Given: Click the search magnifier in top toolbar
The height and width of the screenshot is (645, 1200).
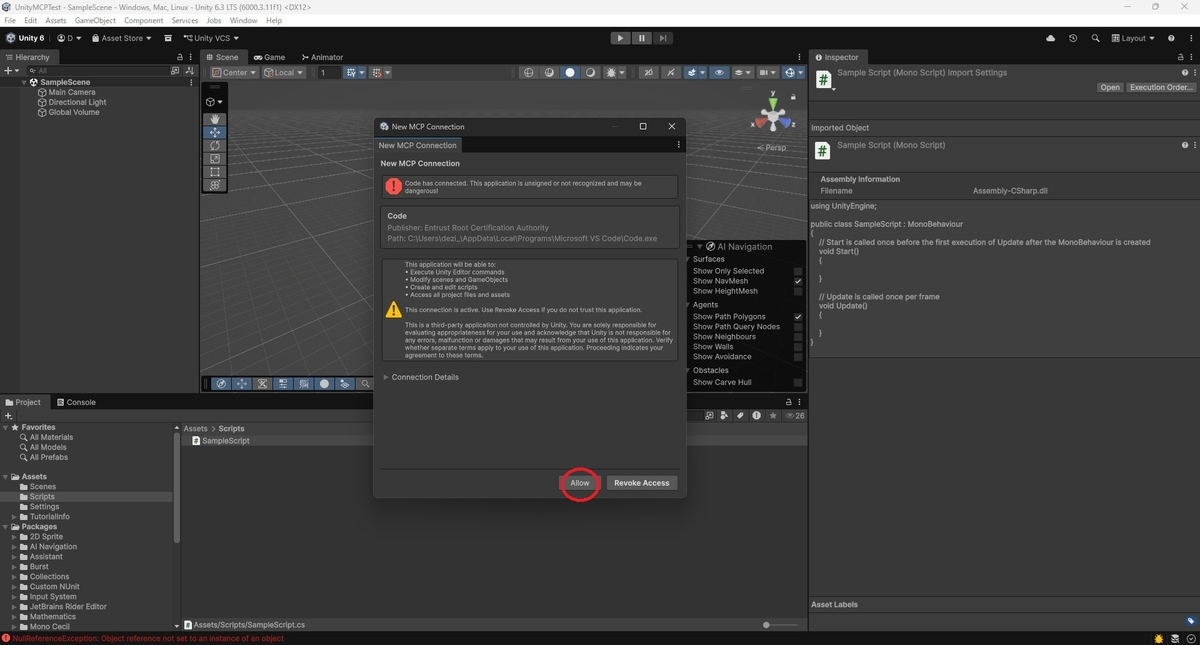Looking at the screenshot, I should tap(1096, 38).
